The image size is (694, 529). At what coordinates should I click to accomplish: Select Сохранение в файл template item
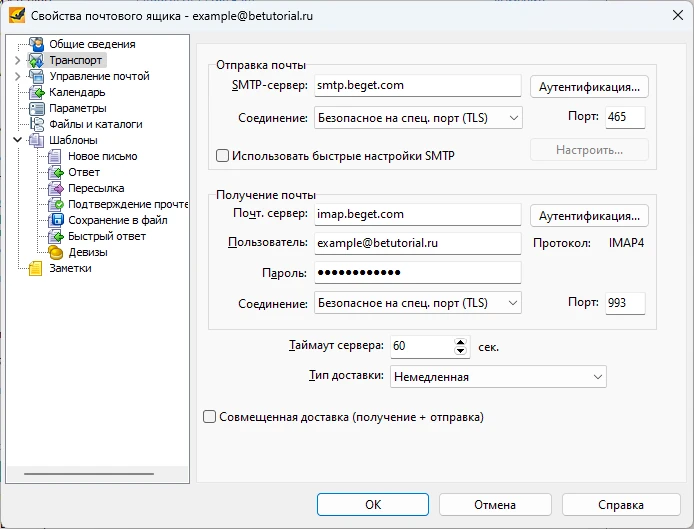pyautogui.click(x=117, y=220)
